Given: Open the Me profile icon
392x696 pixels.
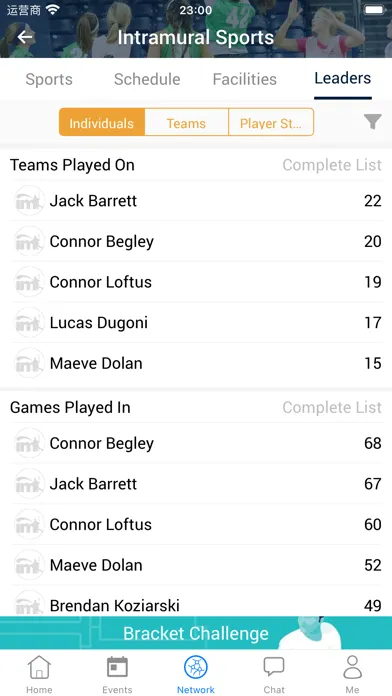Looking at the screenshot, I should [x=352, y=667].
